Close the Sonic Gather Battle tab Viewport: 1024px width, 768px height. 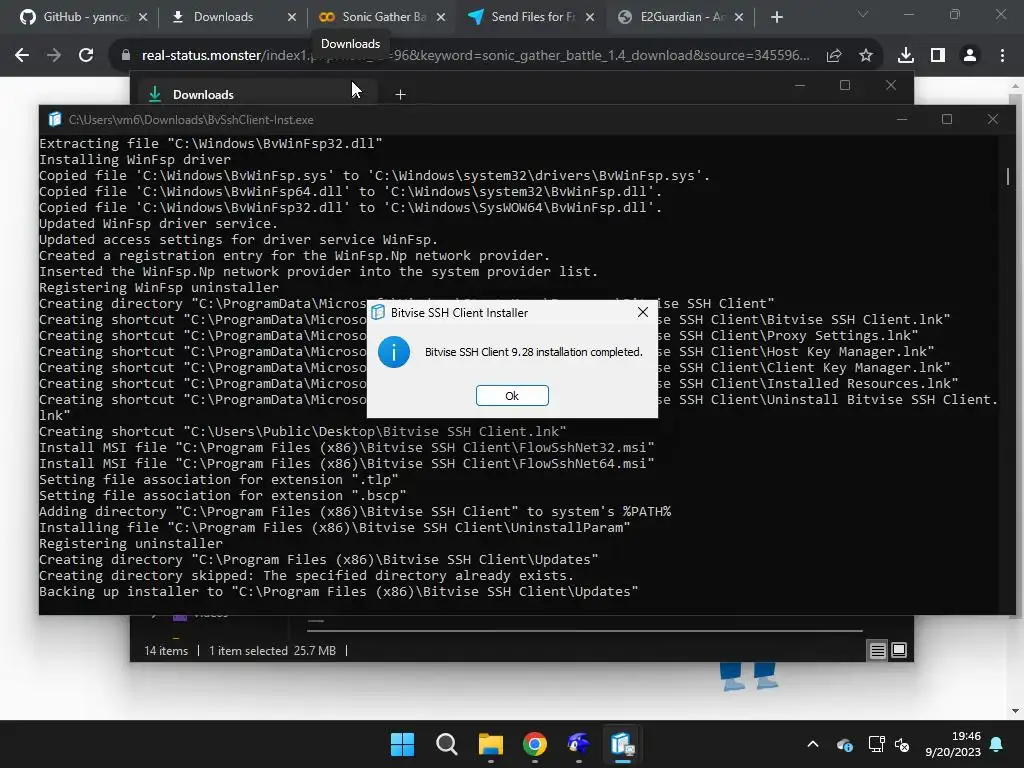[x=441, y=17]
